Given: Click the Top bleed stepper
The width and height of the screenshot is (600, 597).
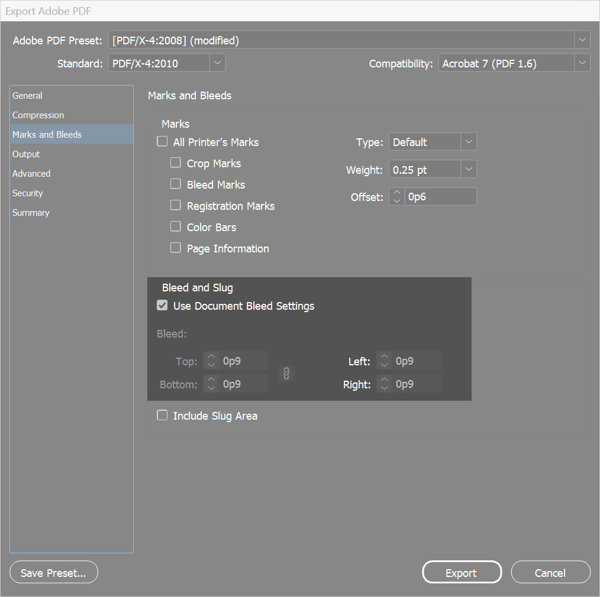Looking at the screenshot, I should [211, 361].
